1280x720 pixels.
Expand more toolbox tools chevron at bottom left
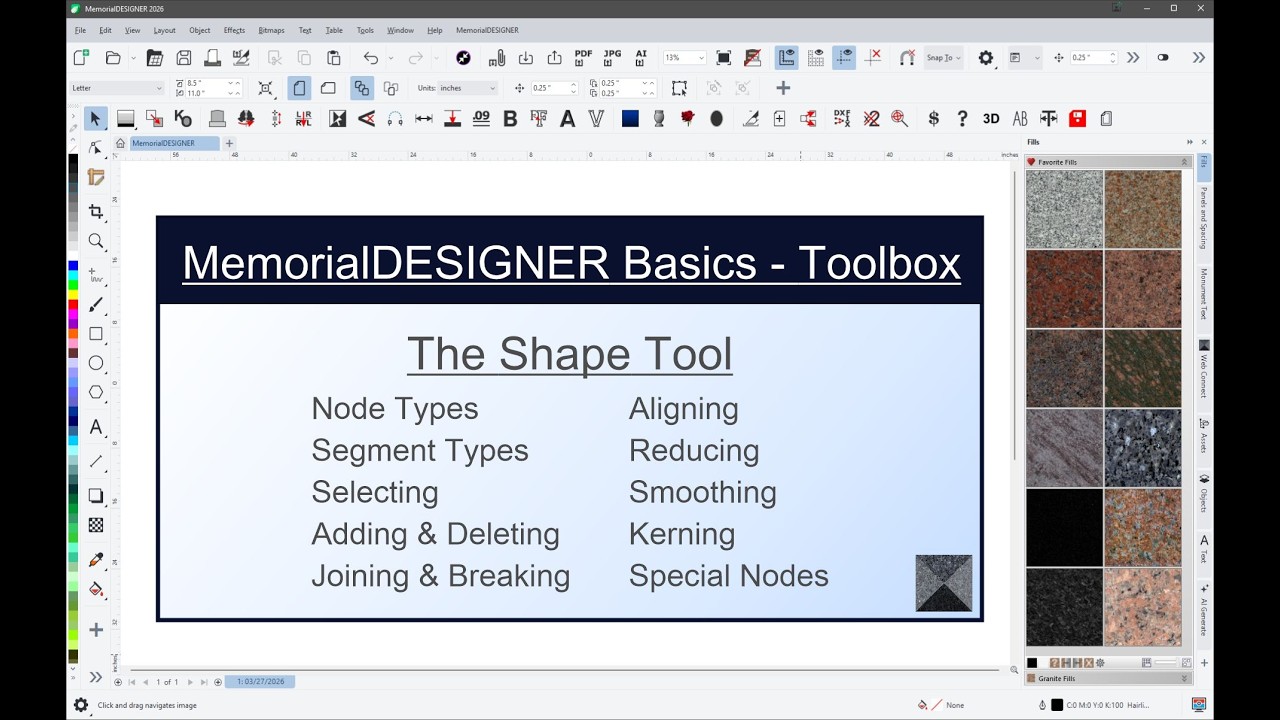click(x=96, y=677)
